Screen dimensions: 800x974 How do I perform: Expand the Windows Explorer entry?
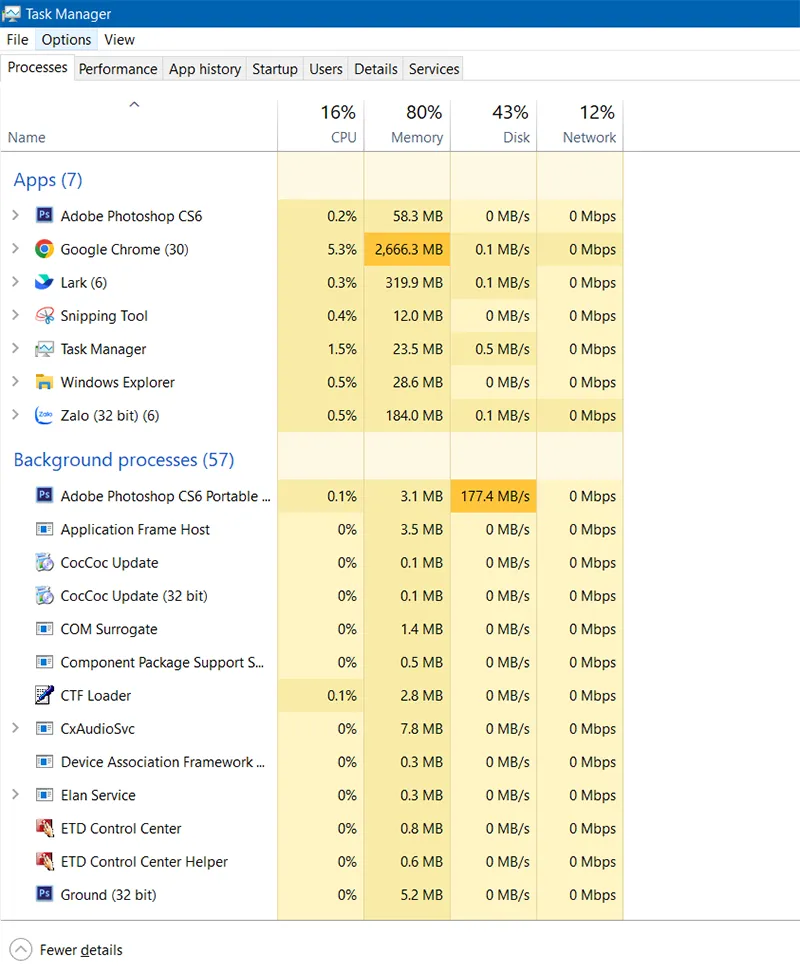[16, 381]
